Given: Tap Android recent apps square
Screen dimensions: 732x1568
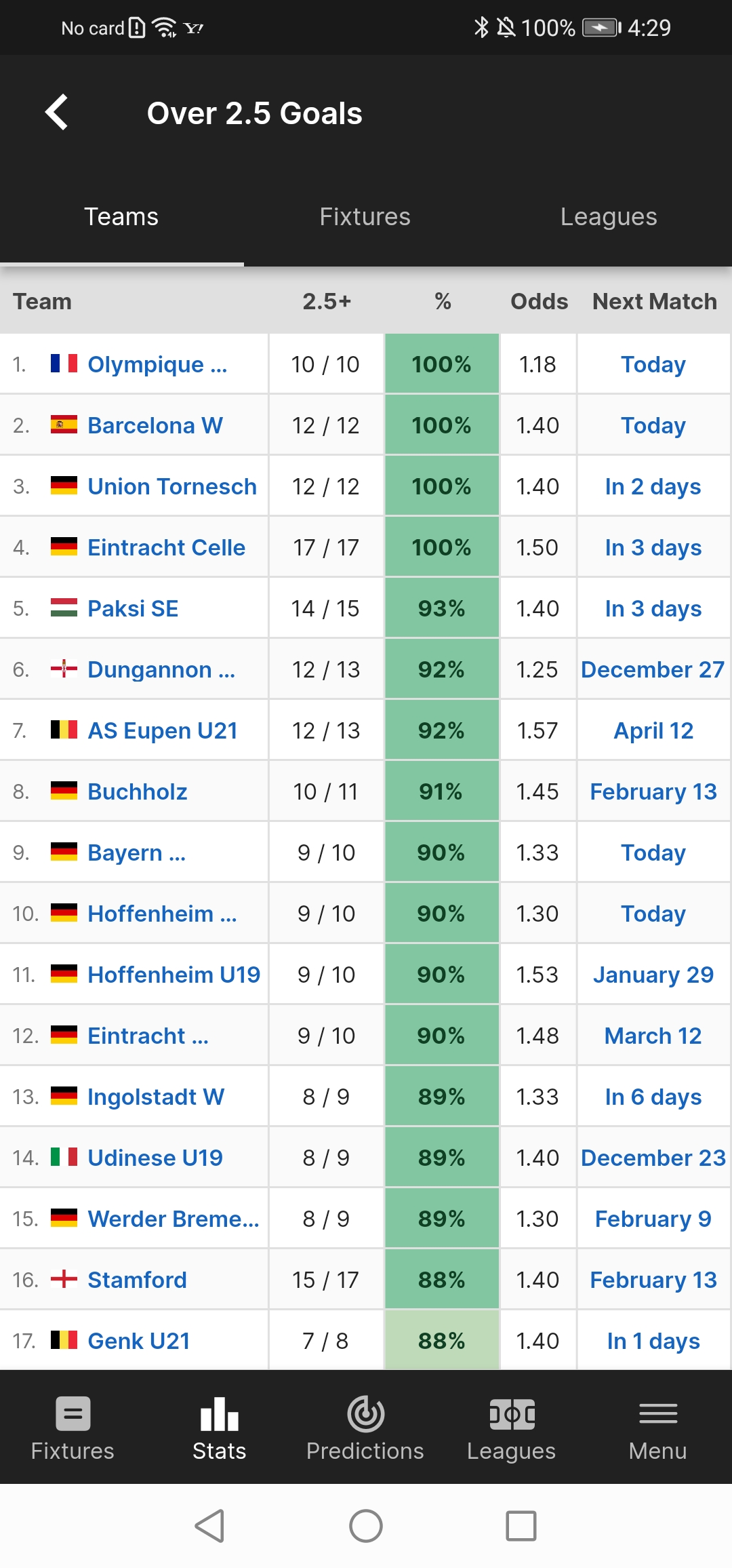Looking at the screenshot, I should click(521, 1526).
